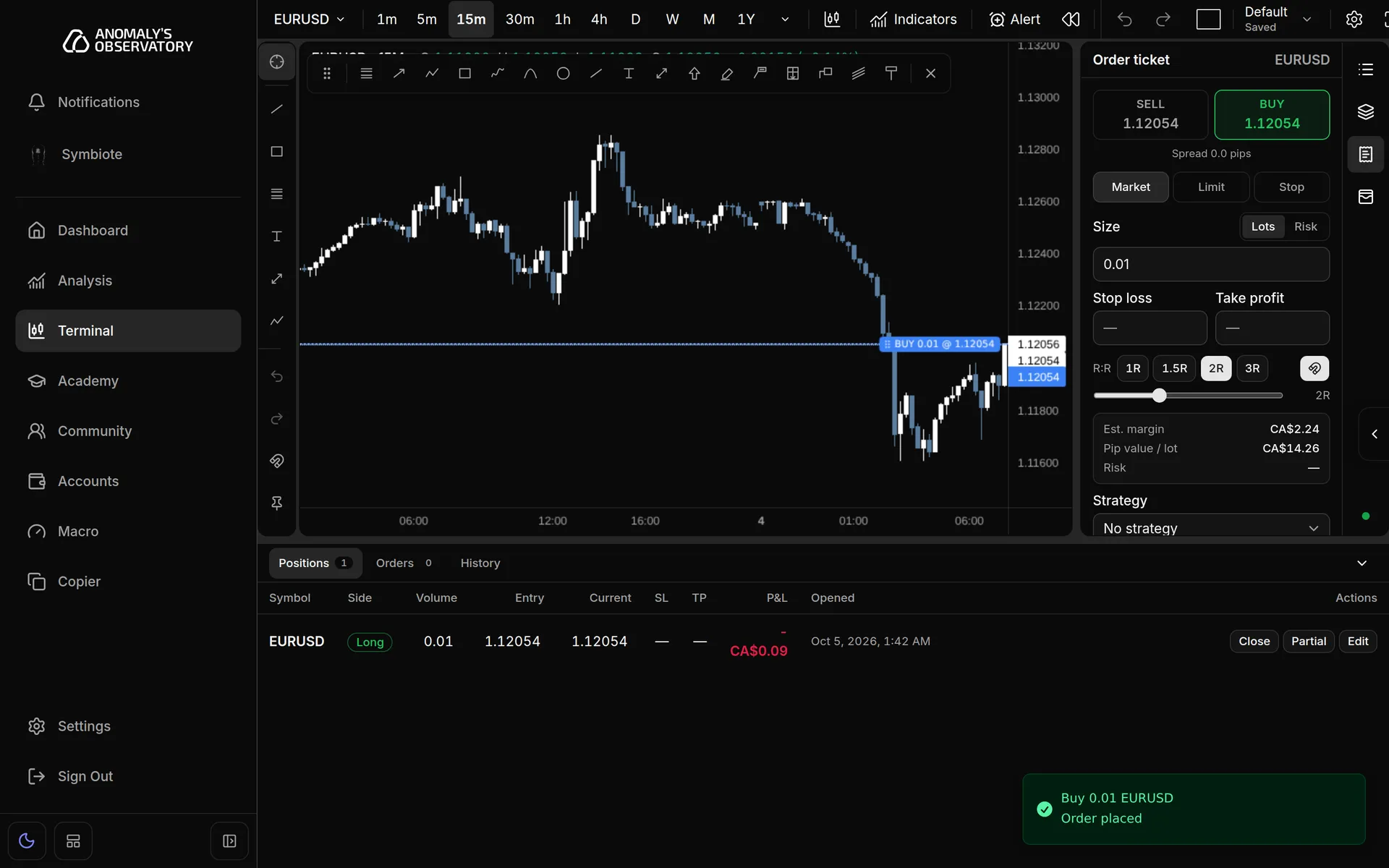Undo last chart action in top bar
The width and height of the screenshot is (1389, 868).
click(1124, 20)
